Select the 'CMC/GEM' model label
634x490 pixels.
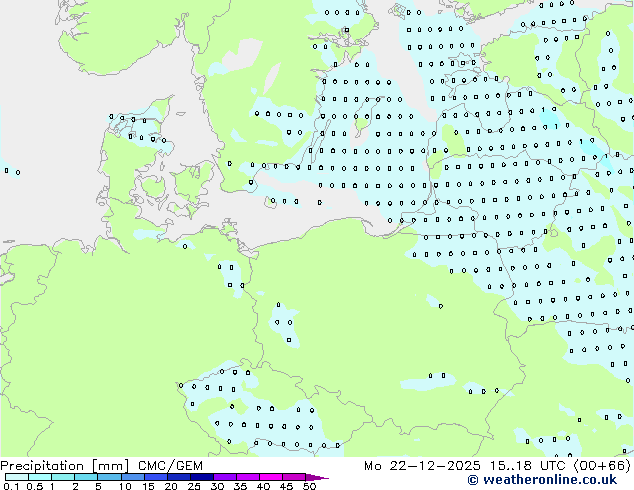coord(170,466)
